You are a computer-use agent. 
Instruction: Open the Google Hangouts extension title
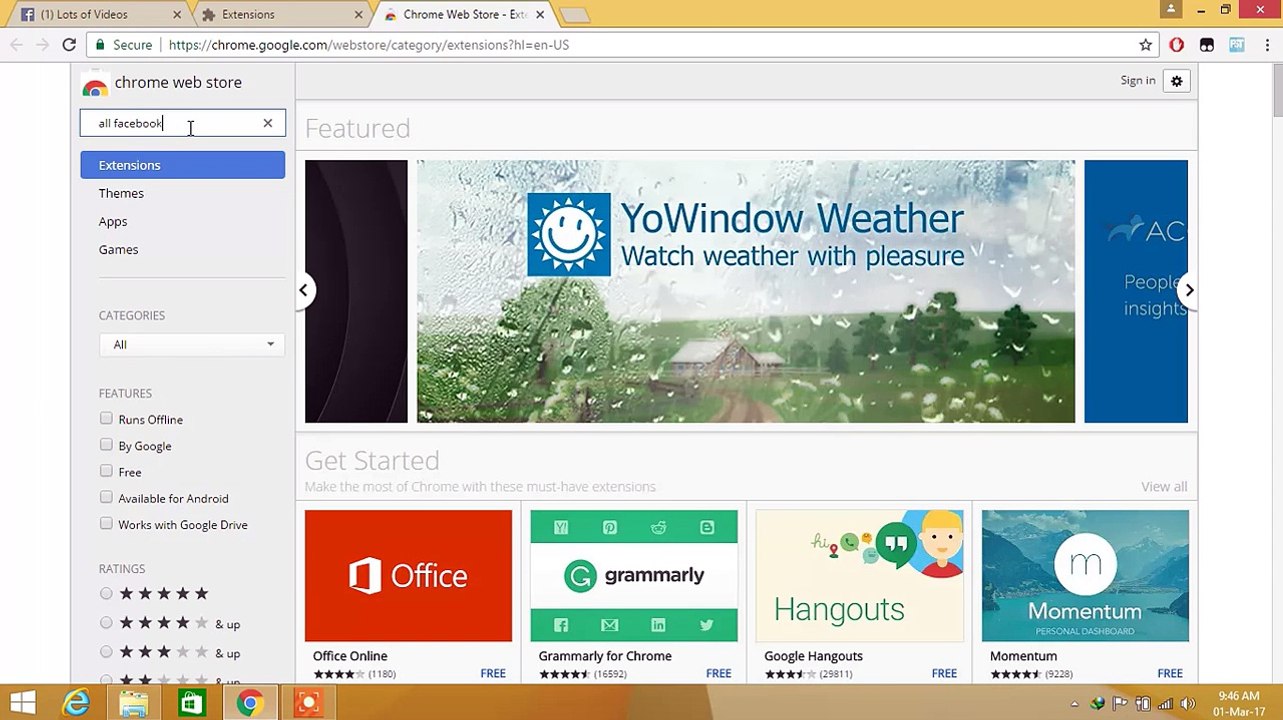click(813, 656)
